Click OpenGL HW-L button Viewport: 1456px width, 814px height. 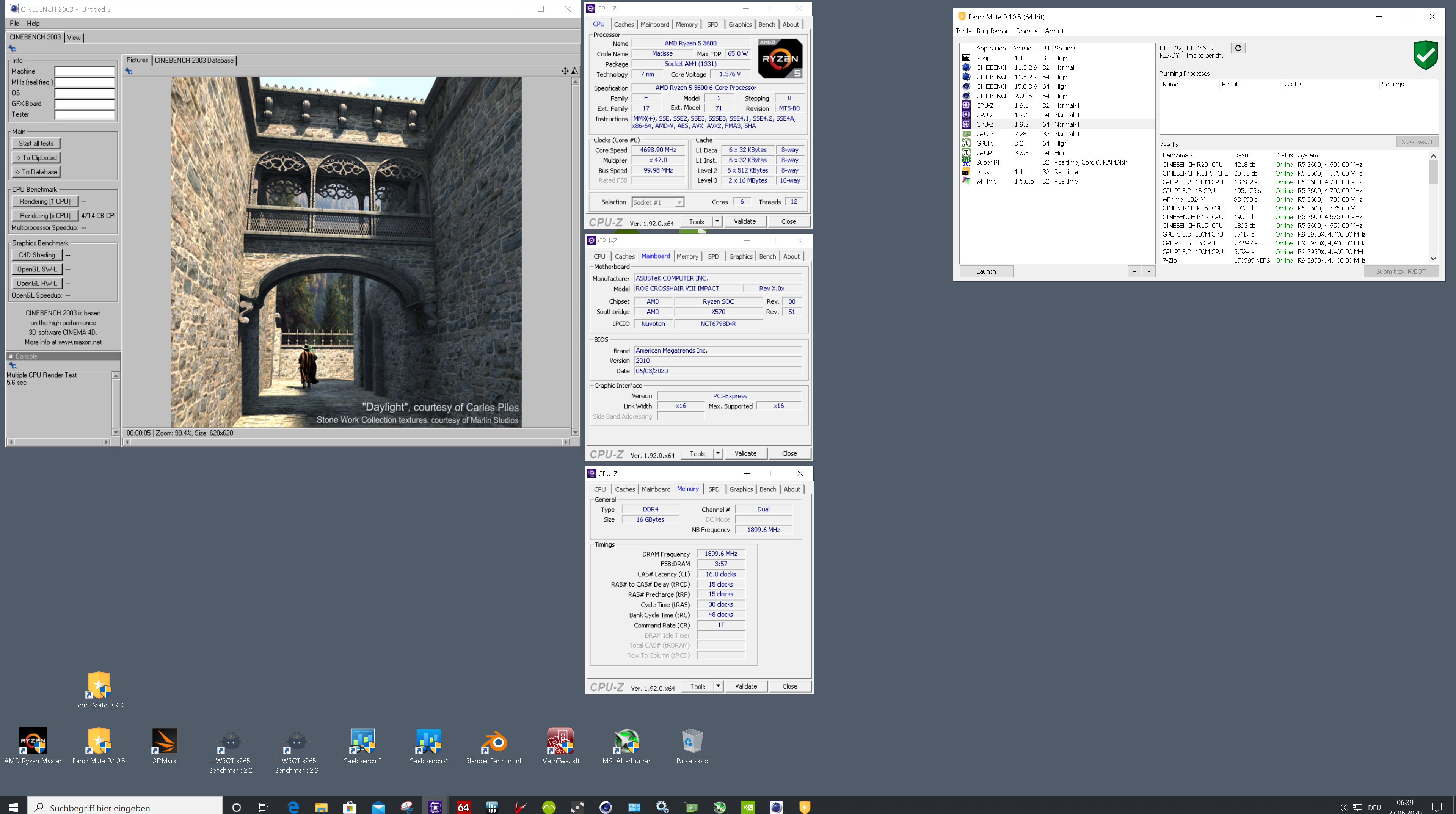37,283
